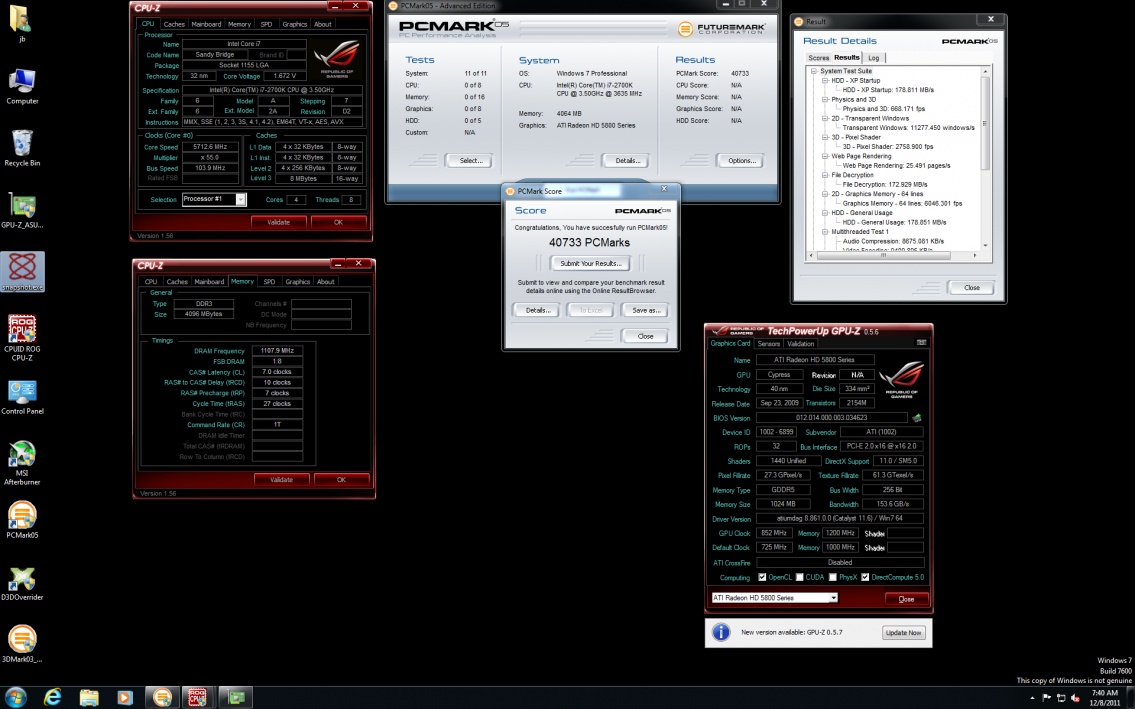Click the GPU-Z screenshot camera icon

(921, 343)
